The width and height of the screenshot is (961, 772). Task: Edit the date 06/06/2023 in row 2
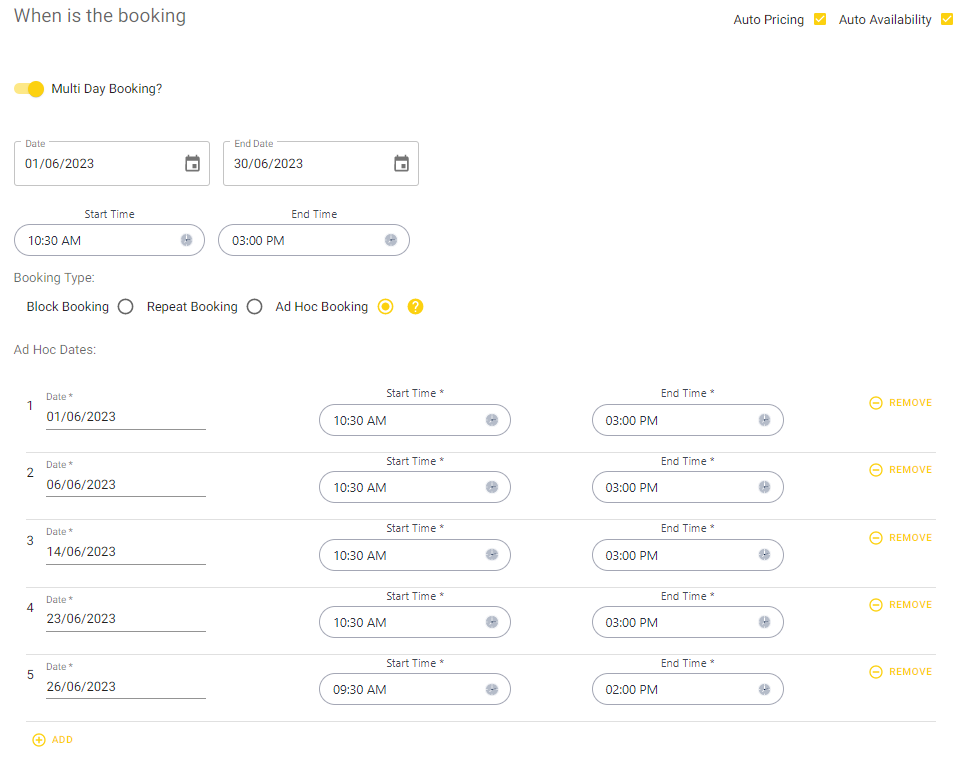point(126,485)
